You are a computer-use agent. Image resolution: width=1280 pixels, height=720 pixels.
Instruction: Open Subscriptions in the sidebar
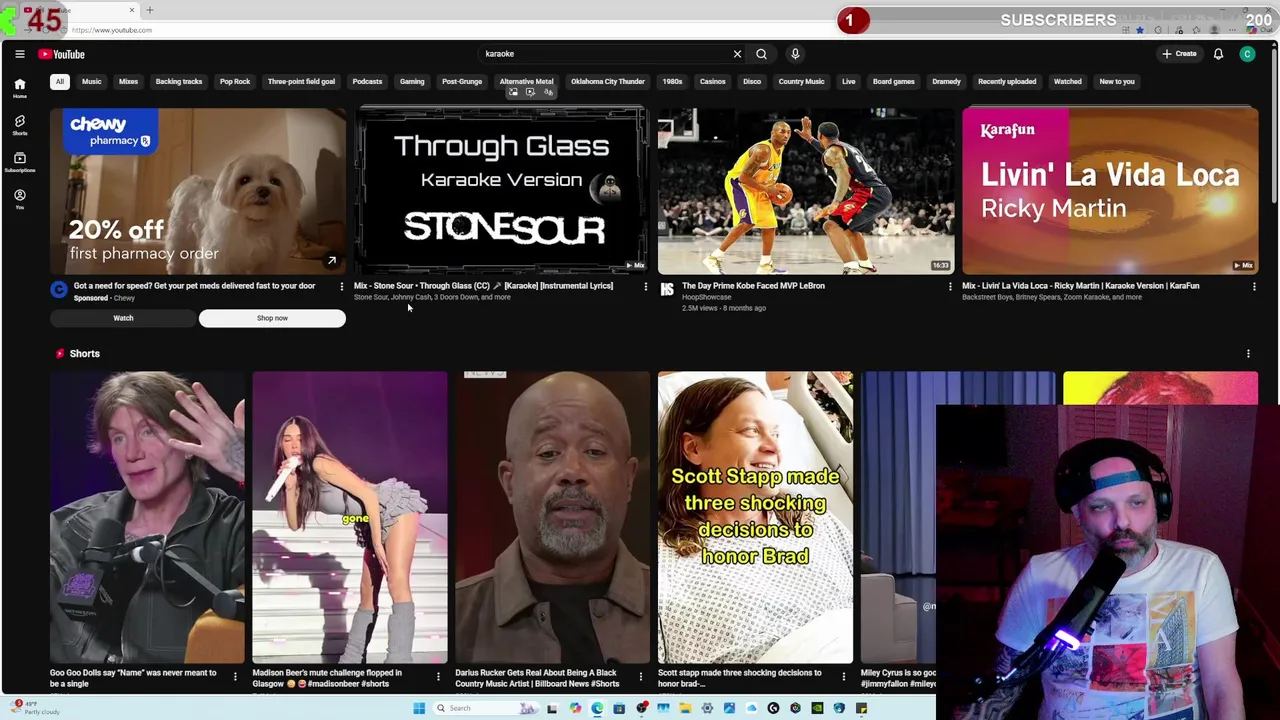(x=19, y=162)
